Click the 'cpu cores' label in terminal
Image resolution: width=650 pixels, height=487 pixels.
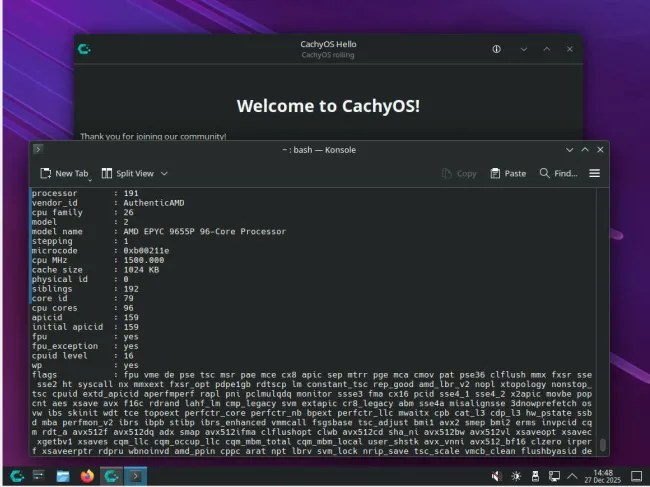click(54, 308)
